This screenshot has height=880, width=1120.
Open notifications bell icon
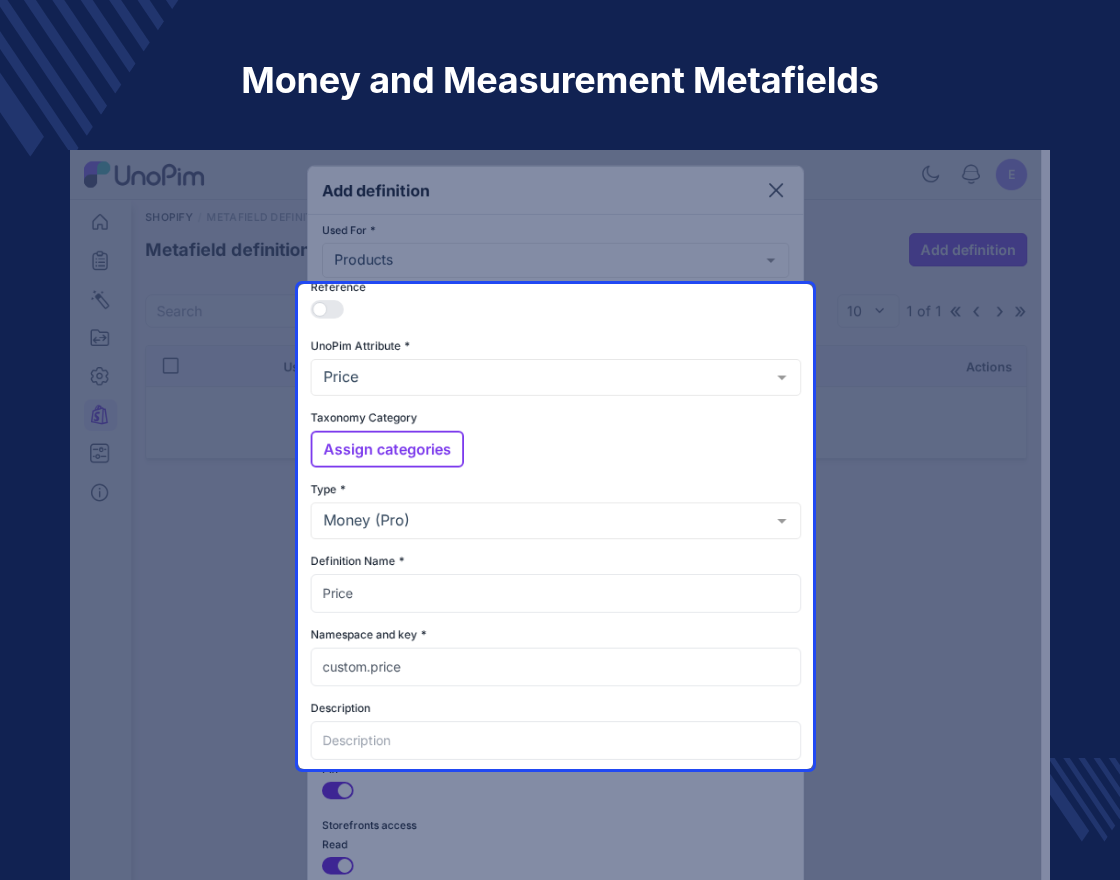[971, 174]
